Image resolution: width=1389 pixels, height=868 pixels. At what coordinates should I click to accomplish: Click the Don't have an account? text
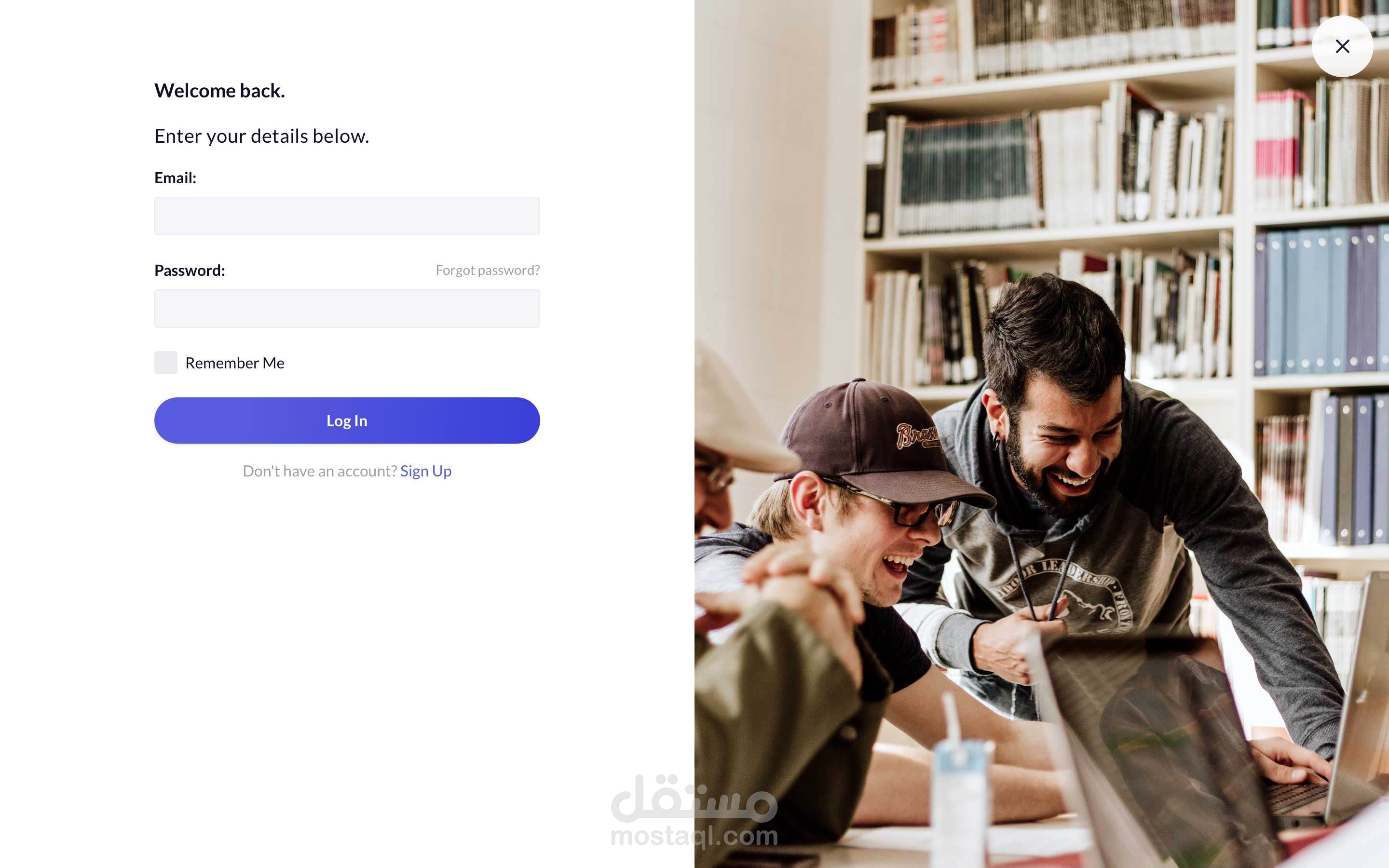pos(320,471)
